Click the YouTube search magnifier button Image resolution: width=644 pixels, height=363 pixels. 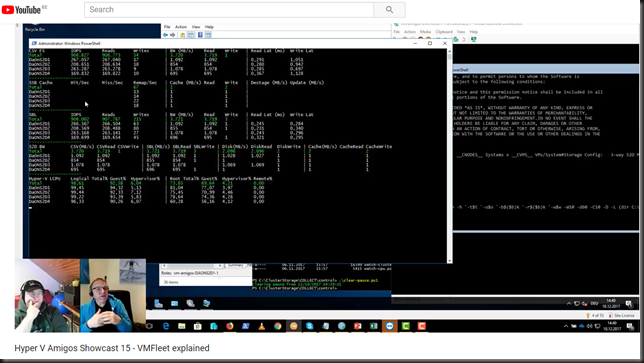[x=389, y=9]
